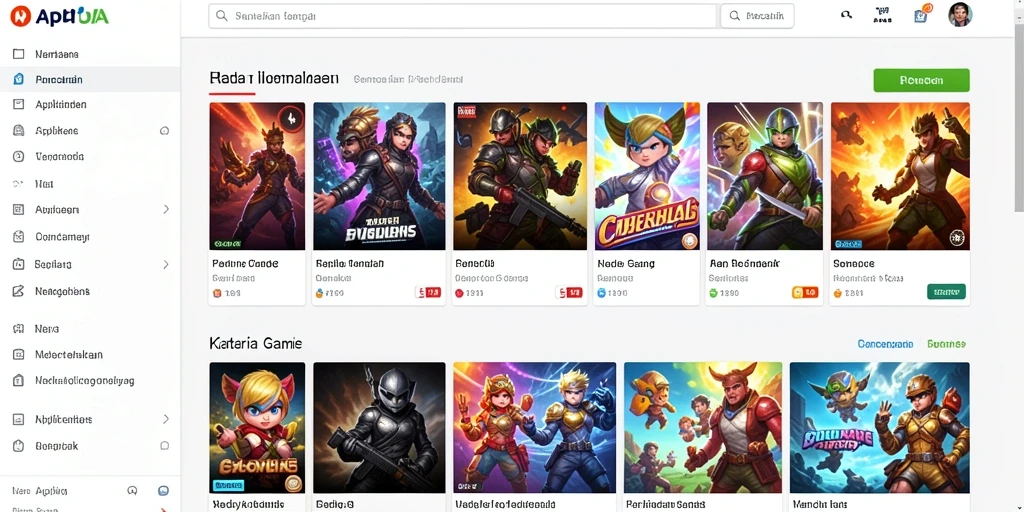Click the icon beside 'Nerrtaane' in the sidebar
Image resolution: width=1024 pixels, height=512 pixels.
18,54
